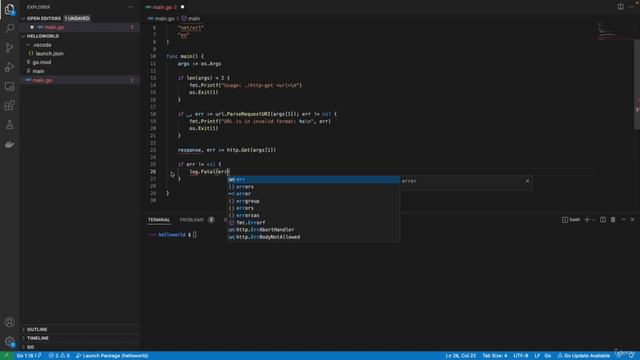Click the errors and warnings status indicator
640x360 pixels.
tap(59, 356)
